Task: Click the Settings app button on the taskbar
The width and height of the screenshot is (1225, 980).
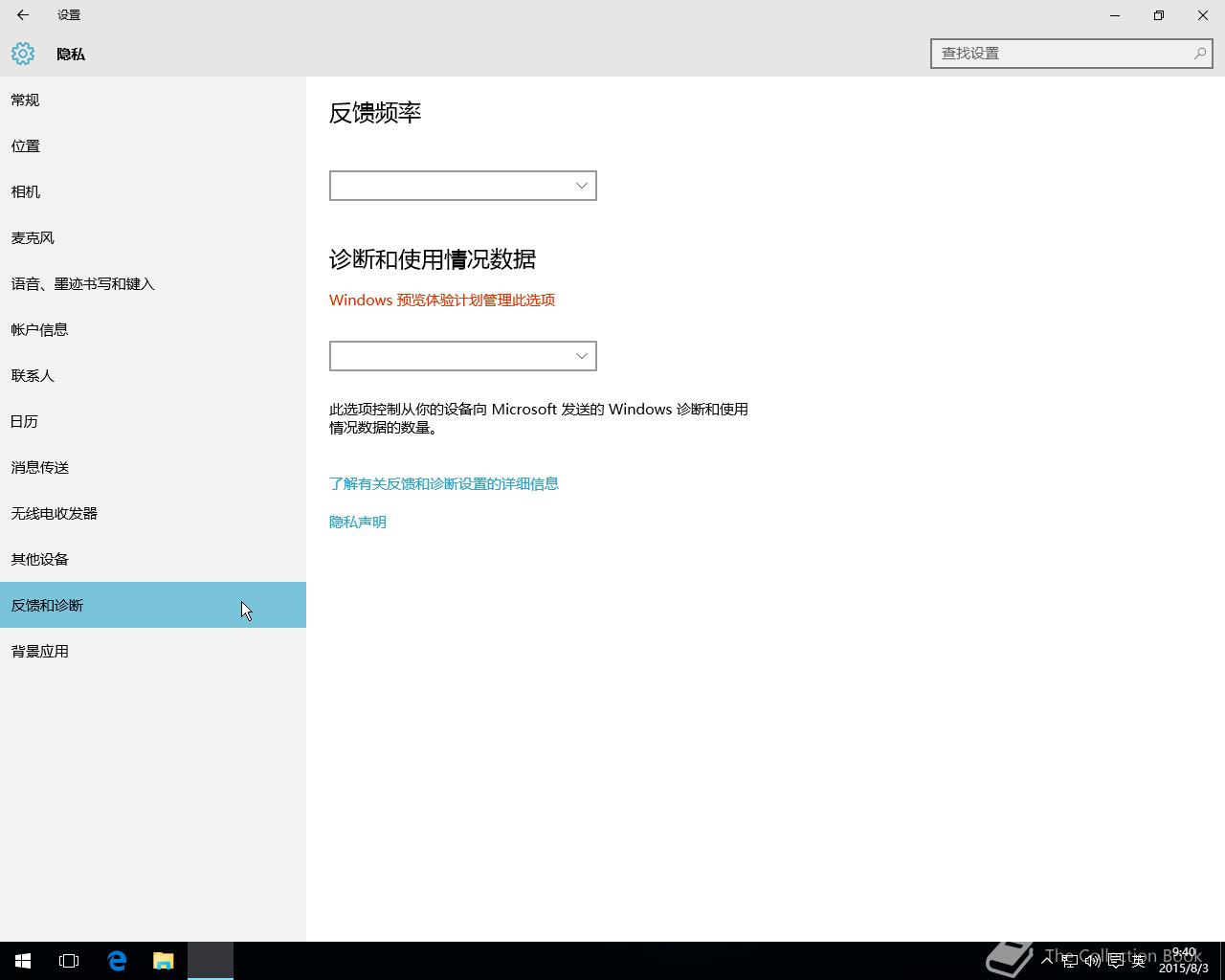Action: (211, 961)
